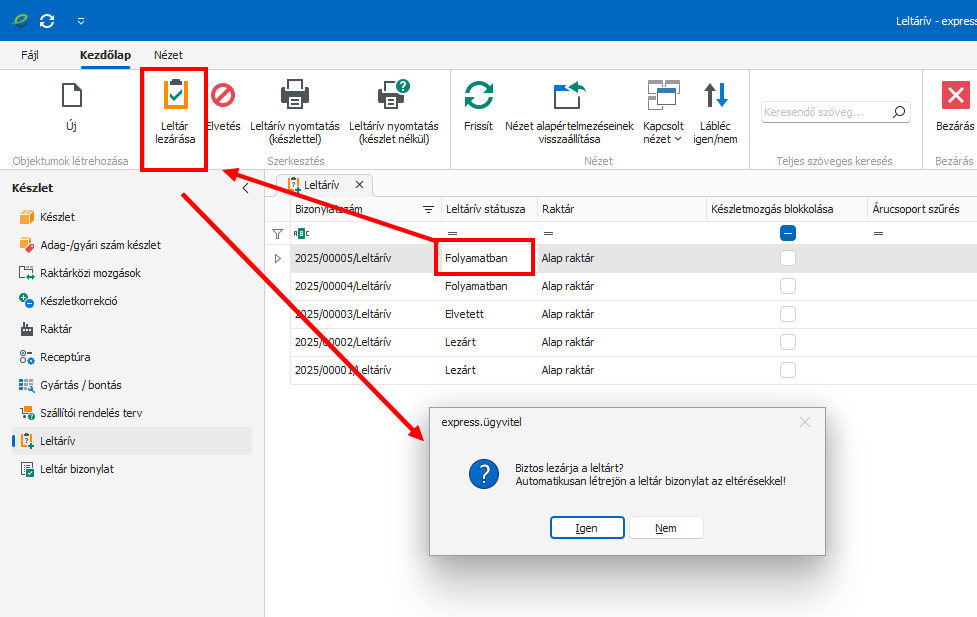The width and height of the screenshot is (977, 617).
Task: Open the Fájl menu
Action: pyautogui.click(x=30, y=55)
